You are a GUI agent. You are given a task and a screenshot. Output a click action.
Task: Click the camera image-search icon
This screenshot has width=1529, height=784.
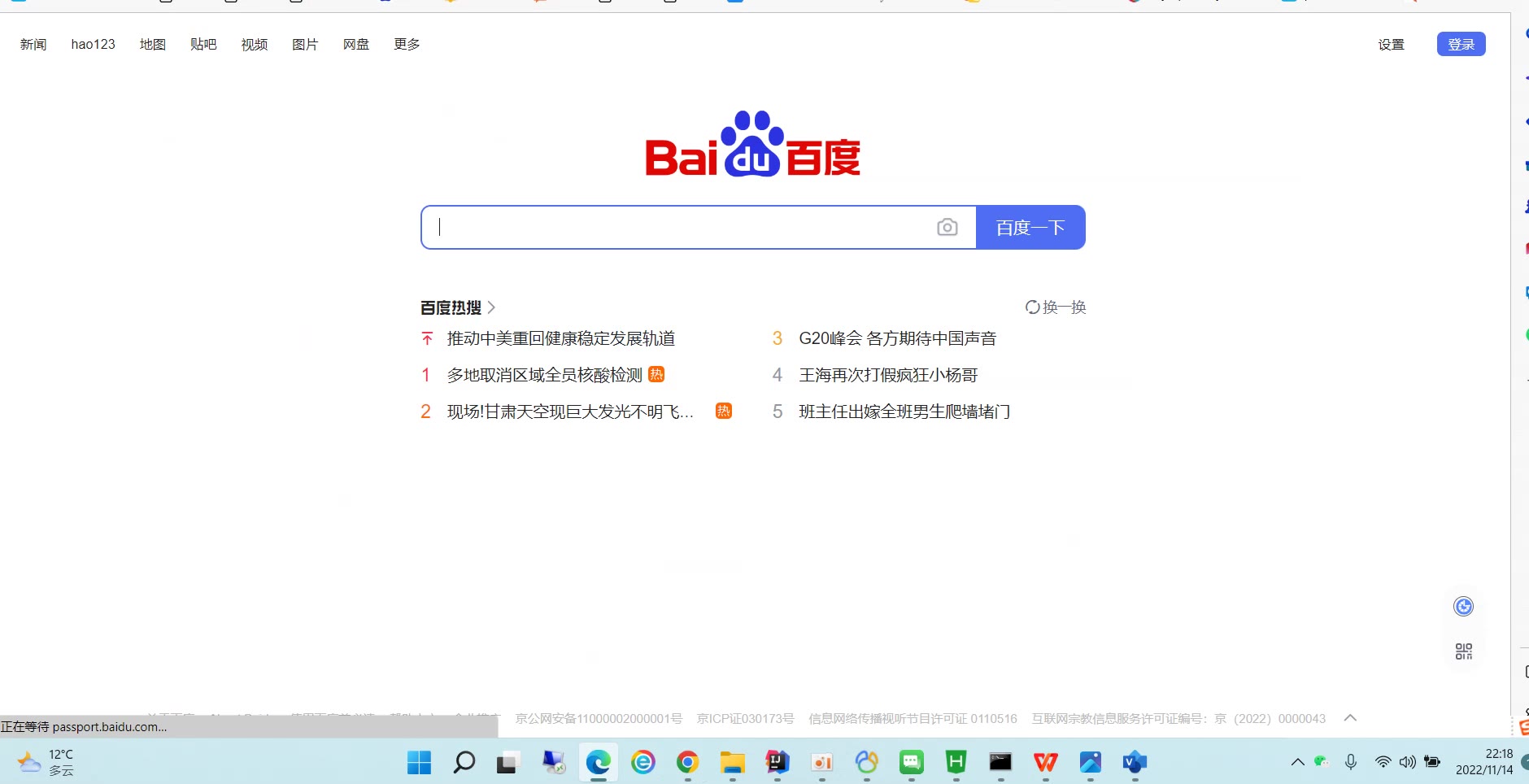(x=947, y=228)
